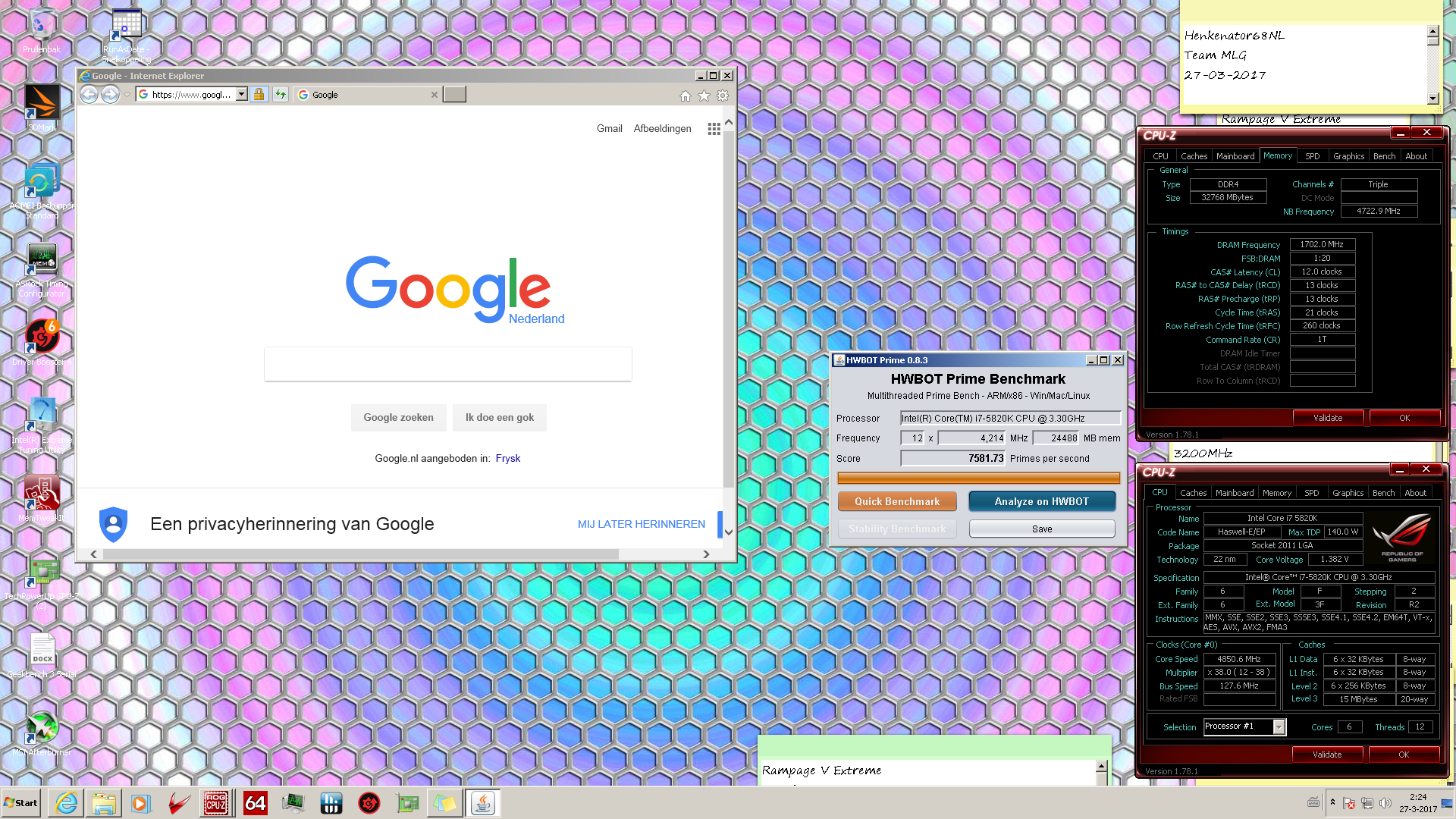Open Bench tab in lower CPU-Z
This screenshot has height=819, width=1456.
(x=1383, y=493)
